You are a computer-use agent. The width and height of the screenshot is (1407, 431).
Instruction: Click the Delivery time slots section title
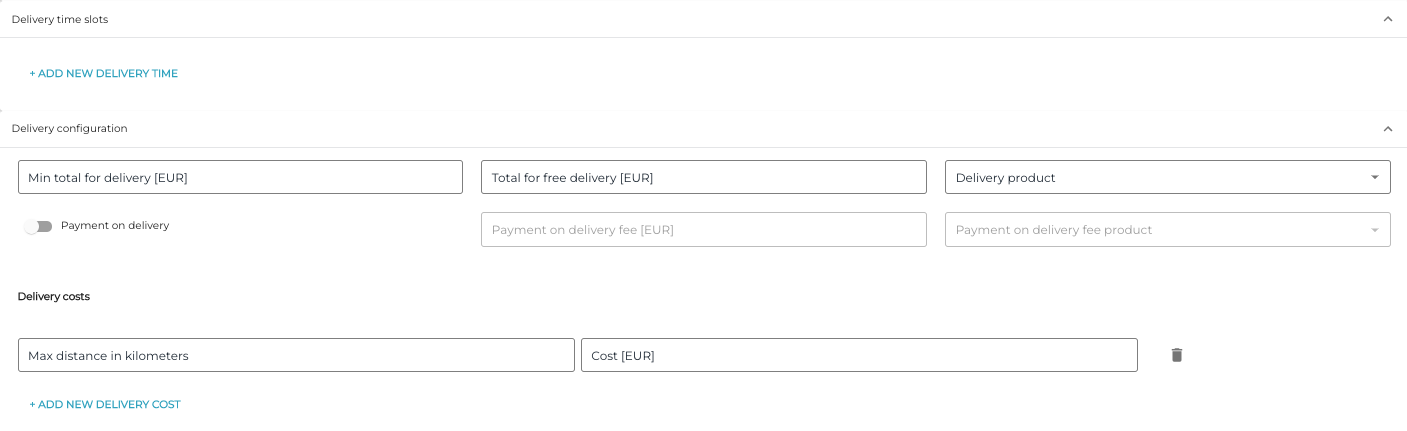click(x=60, y=19)
